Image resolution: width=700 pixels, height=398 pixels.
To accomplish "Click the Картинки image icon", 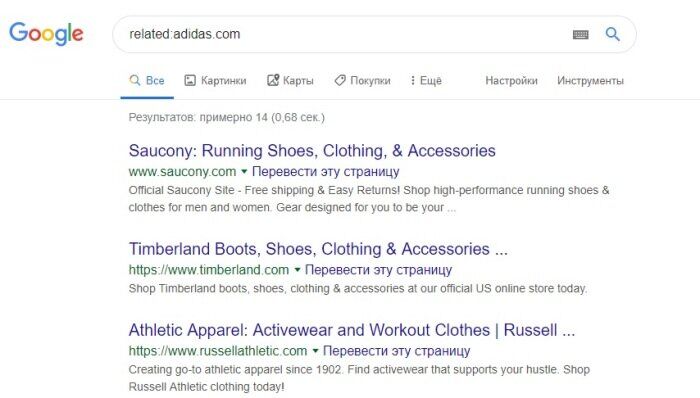I will point(190,80).
